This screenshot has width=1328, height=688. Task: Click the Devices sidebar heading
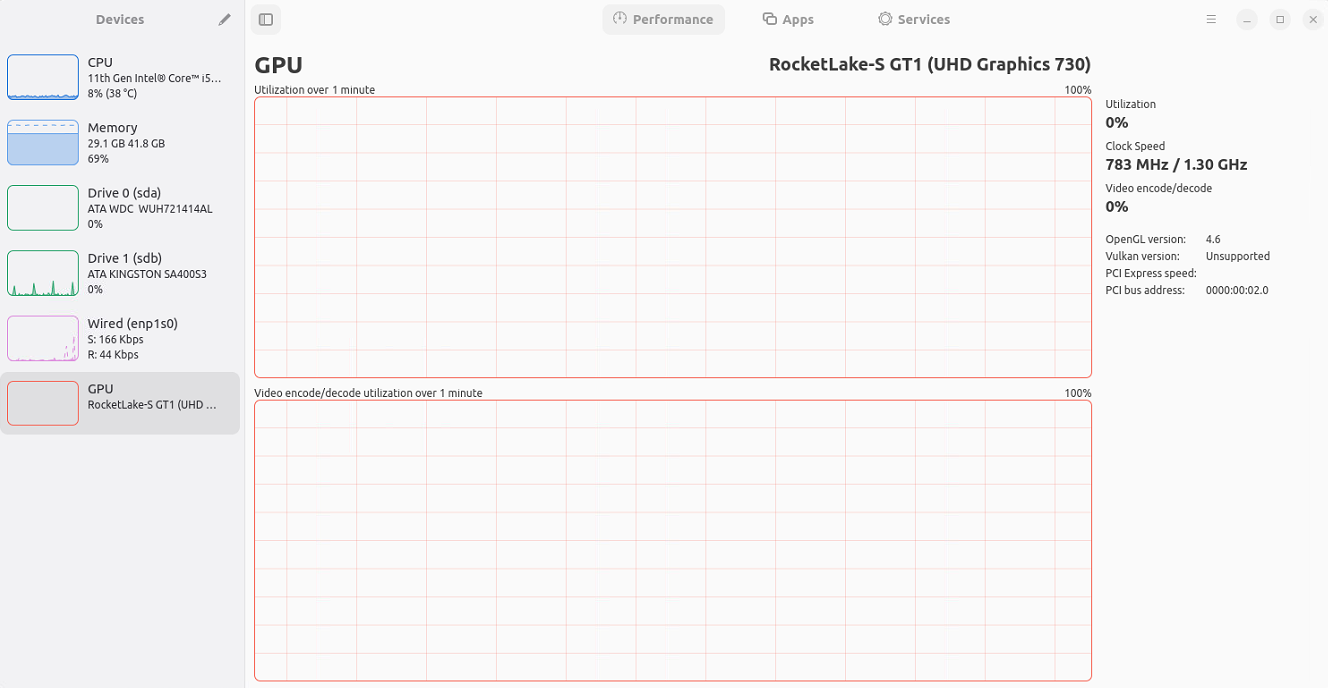click(120, 19)
